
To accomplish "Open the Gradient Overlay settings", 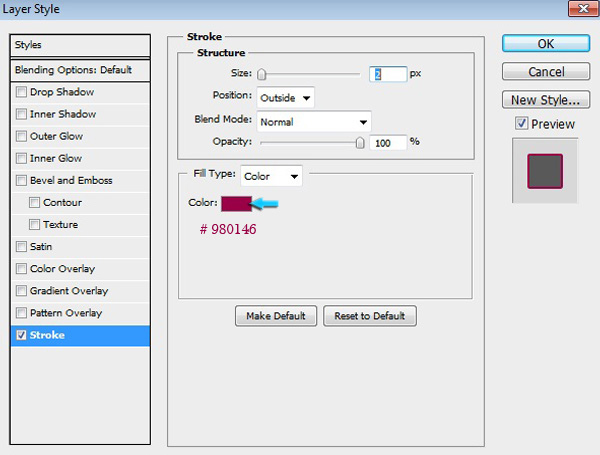I will [x=68, y=291].
